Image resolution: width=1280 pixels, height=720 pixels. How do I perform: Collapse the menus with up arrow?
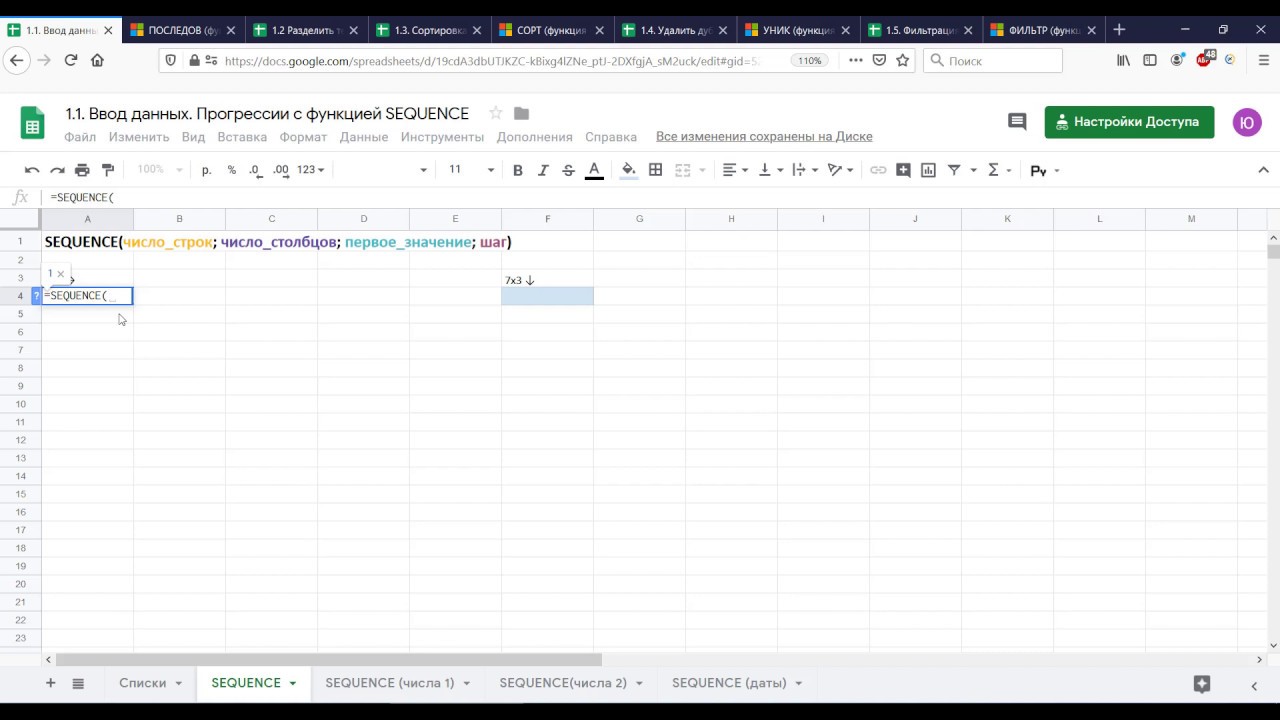(x=1263, y=170)
